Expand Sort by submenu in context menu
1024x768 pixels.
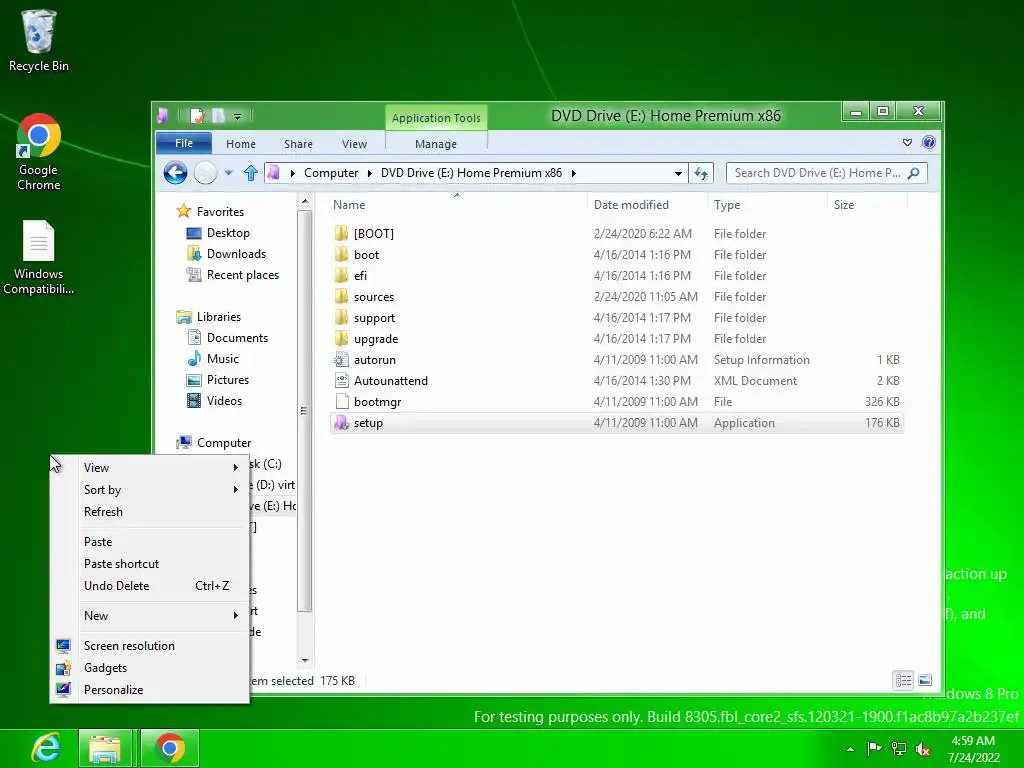150,490
